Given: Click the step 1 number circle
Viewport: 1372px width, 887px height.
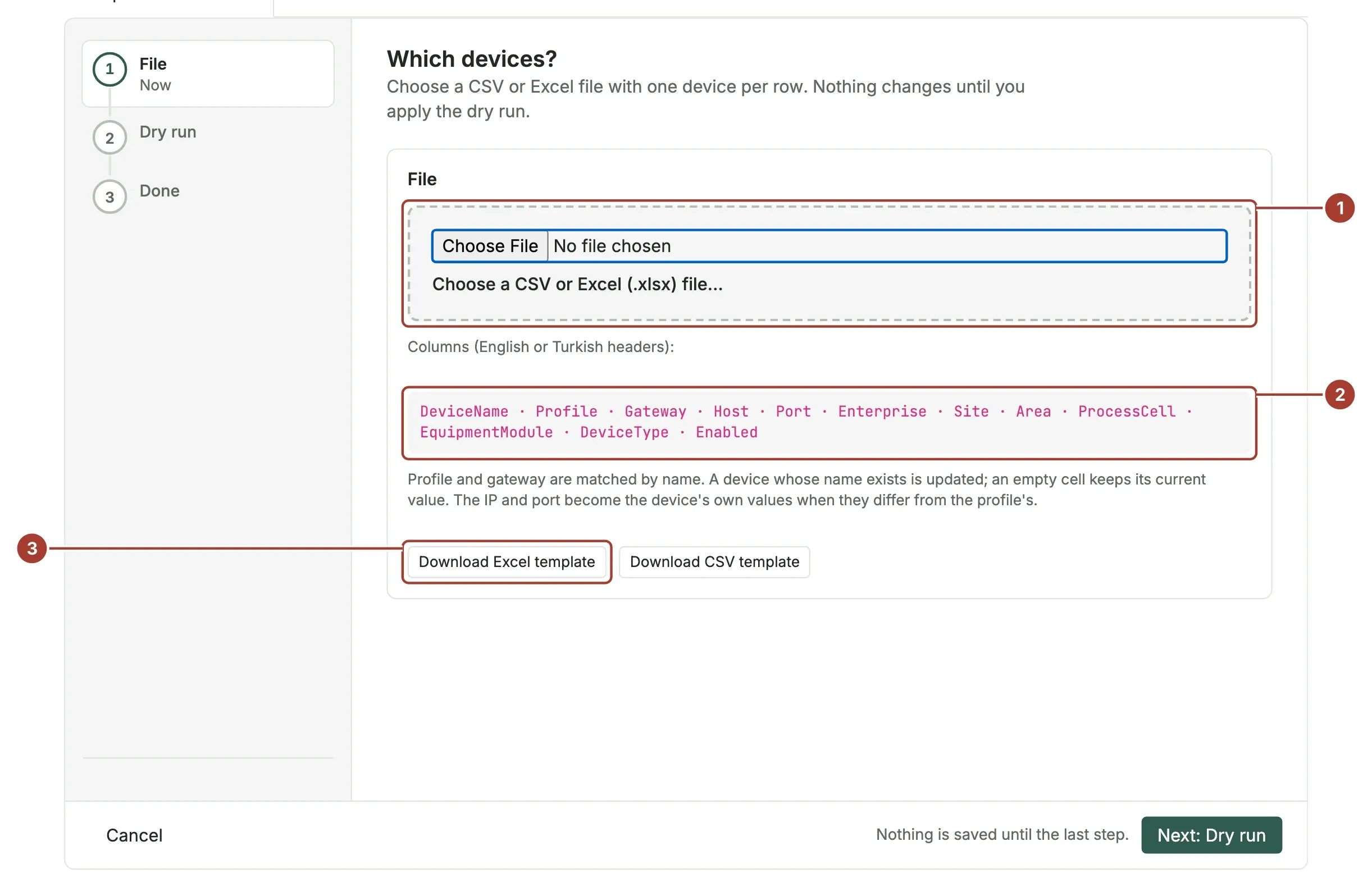Looking at the screenshot, I should pos(110,69).
